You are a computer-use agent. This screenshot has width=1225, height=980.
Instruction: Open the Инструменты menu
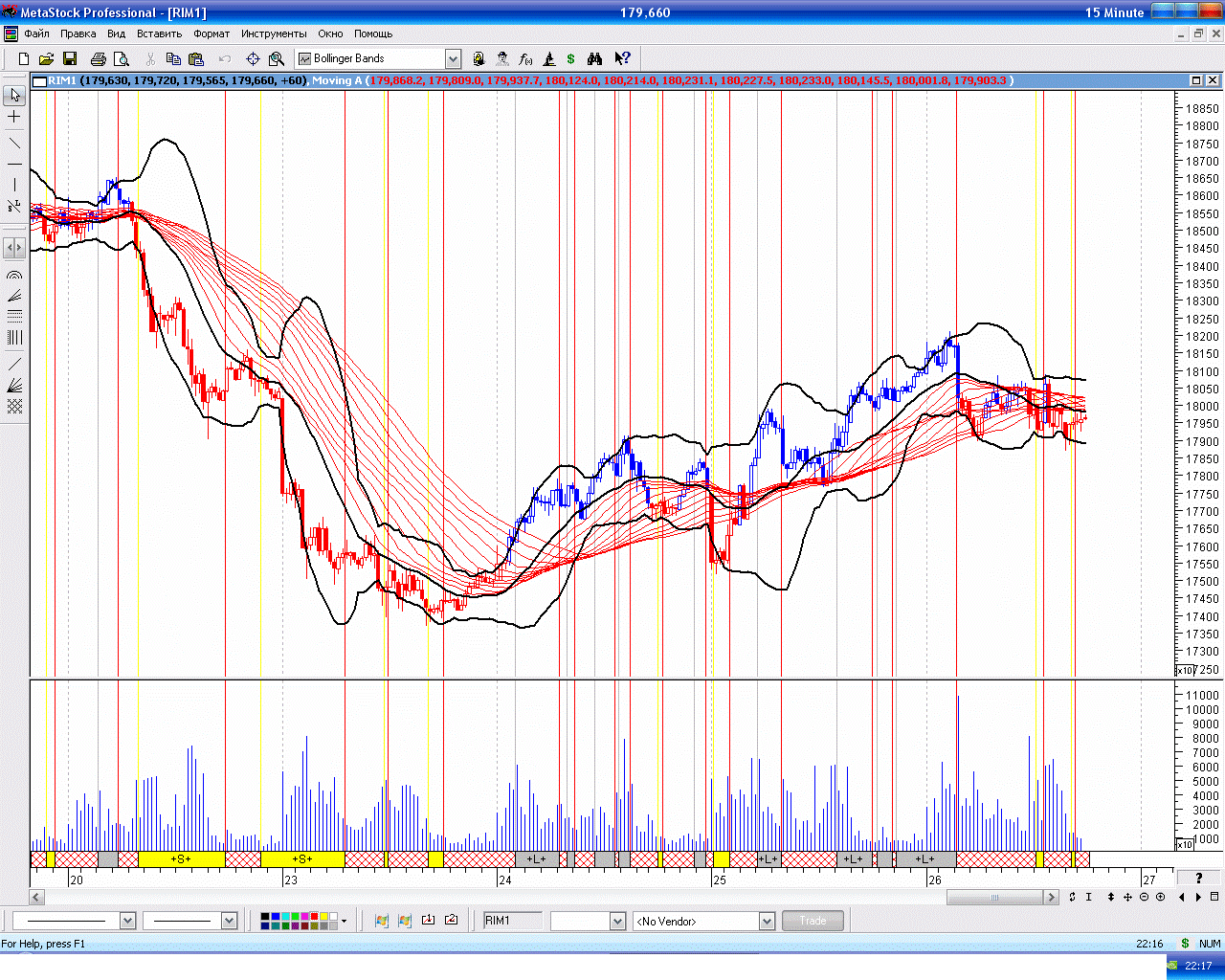click(x=274, y=33)
